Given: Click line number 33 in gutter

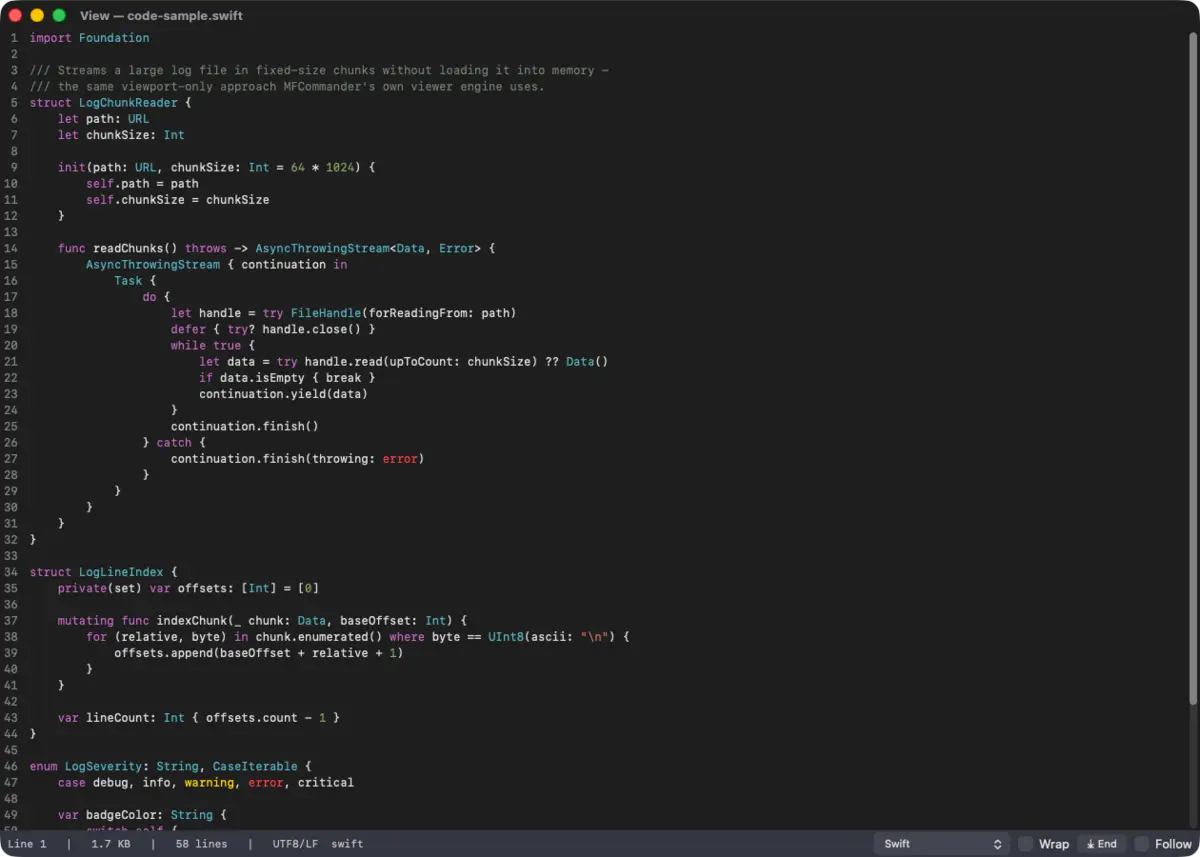Looking at the screenshot, I should (x=10, y=556).
